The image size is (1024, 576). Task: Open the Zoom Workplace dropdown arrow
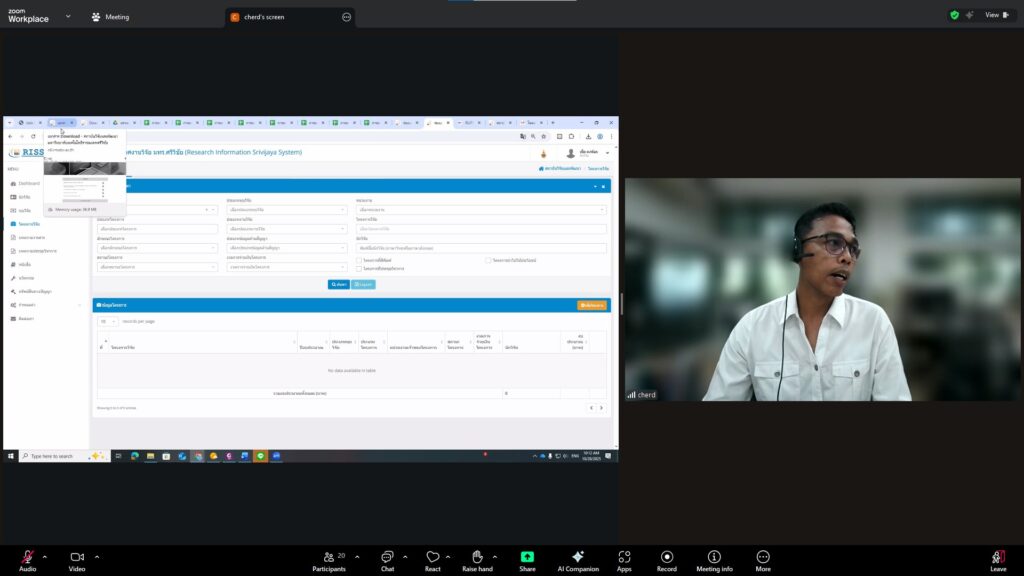[x=68, y=16]
